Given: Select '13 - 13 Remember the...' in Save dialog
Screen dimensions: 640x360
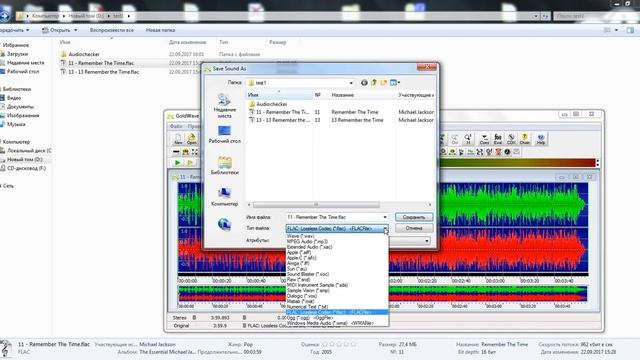Looking at the screenshot, I should pyautogui.click(x=280, y=120).
